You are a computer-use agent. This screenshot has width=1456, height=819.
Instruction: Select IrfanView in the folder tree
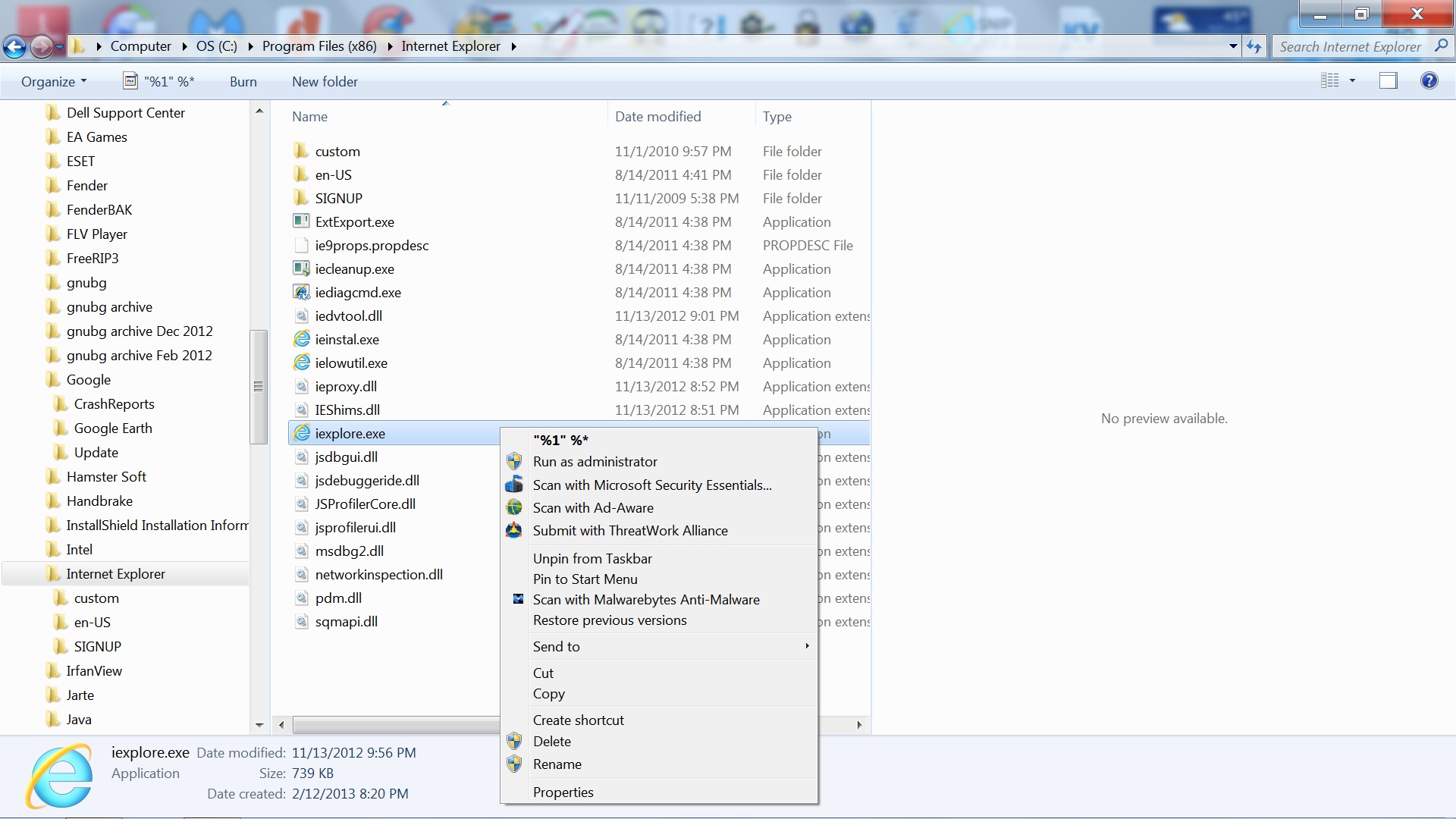pos(94,670)
